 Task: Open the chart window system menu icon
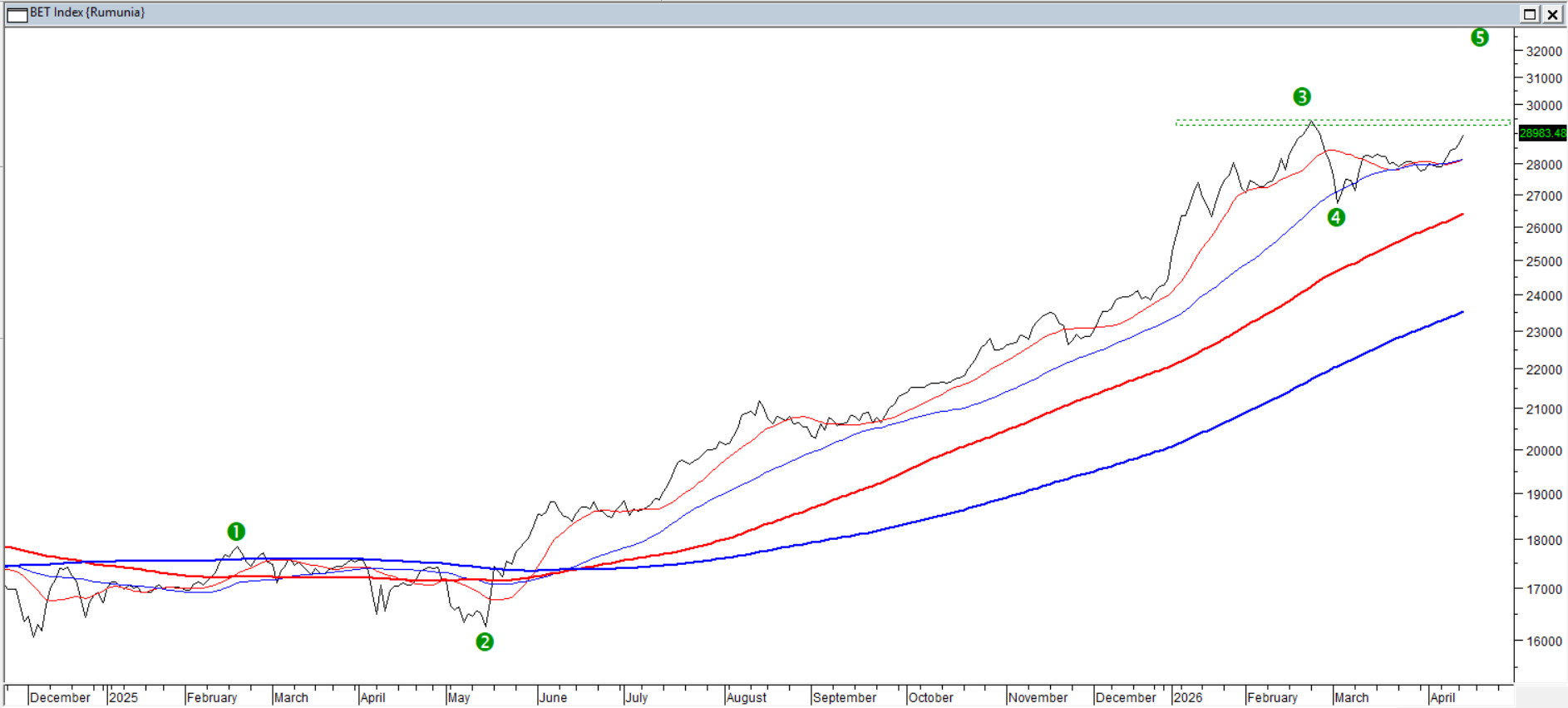click(x=17, y=14)
